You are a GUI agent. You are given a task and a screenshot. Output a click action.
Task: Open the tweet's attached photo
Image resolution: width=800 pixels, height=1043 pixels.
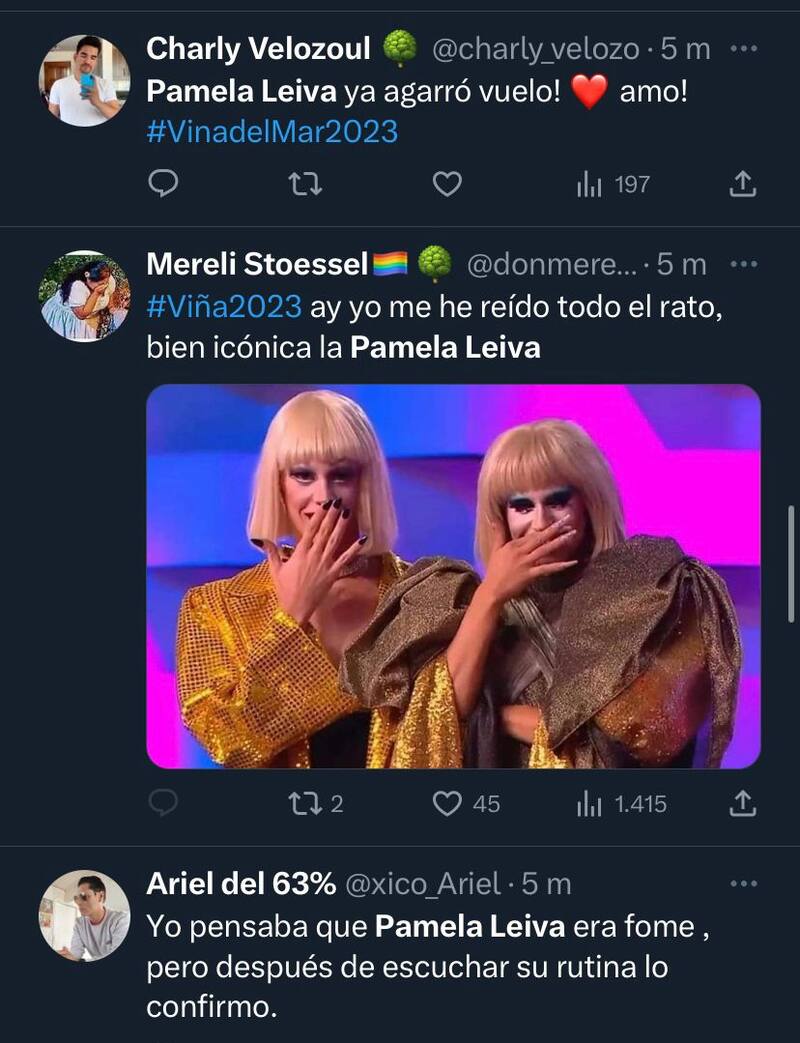click(x=453, y=576)
